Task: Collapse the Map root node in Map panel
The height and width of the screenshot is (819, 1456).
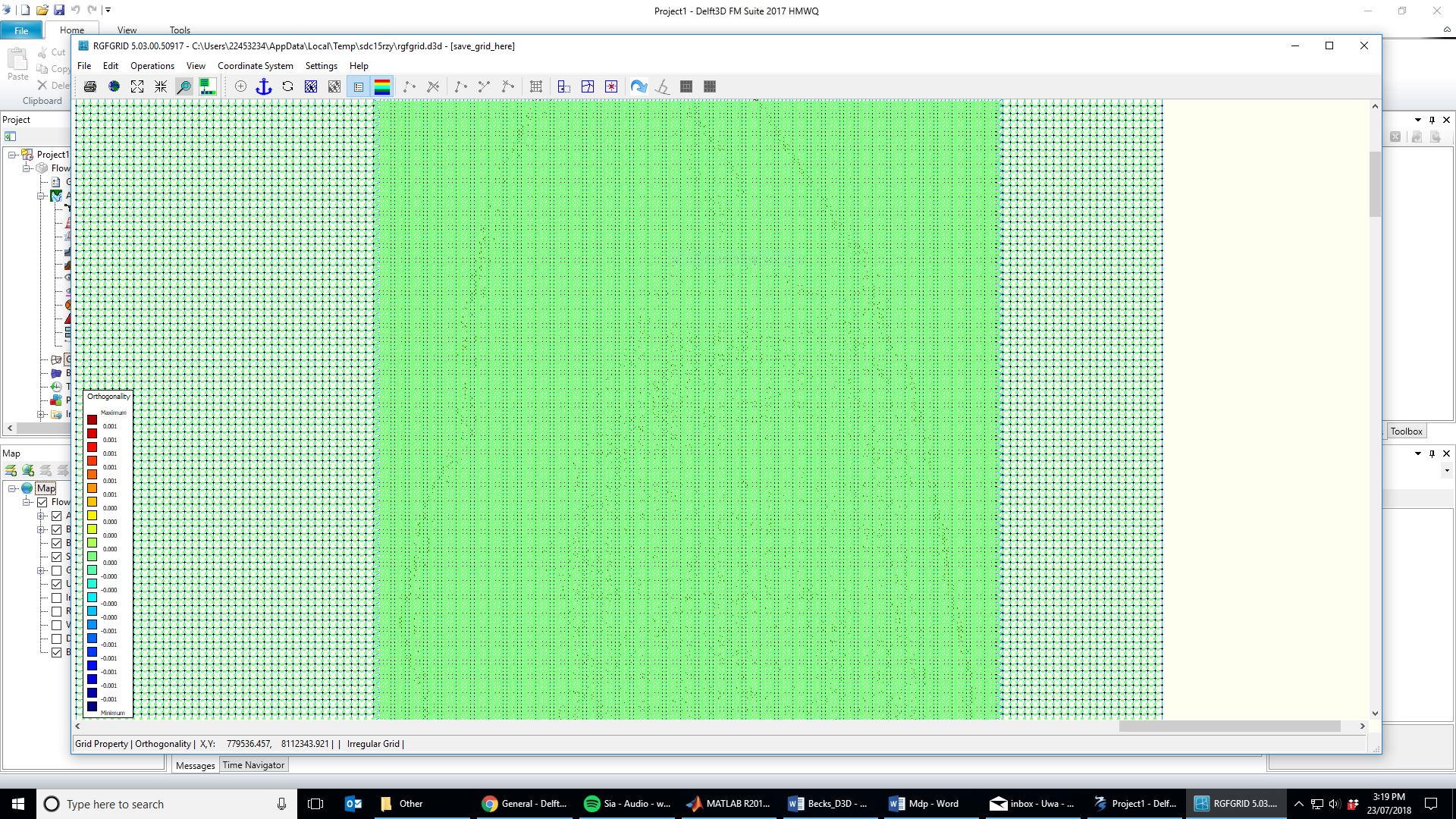Action: 13,488
